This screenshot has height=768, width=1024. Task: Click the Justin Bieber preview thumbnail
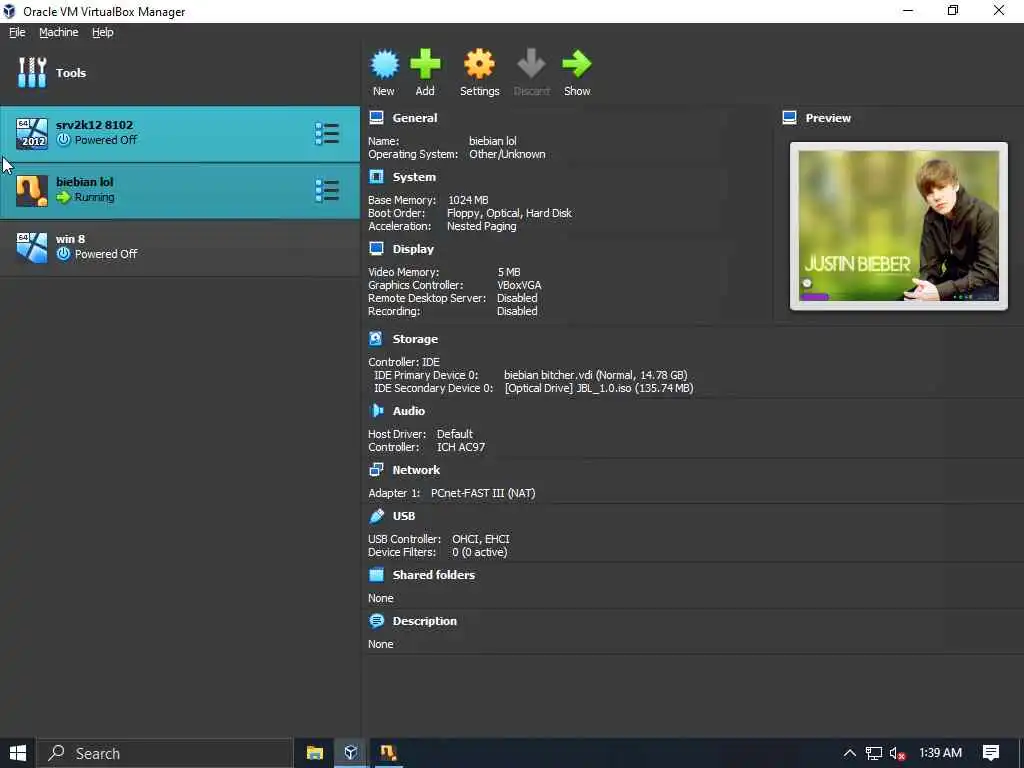(899, 226)
